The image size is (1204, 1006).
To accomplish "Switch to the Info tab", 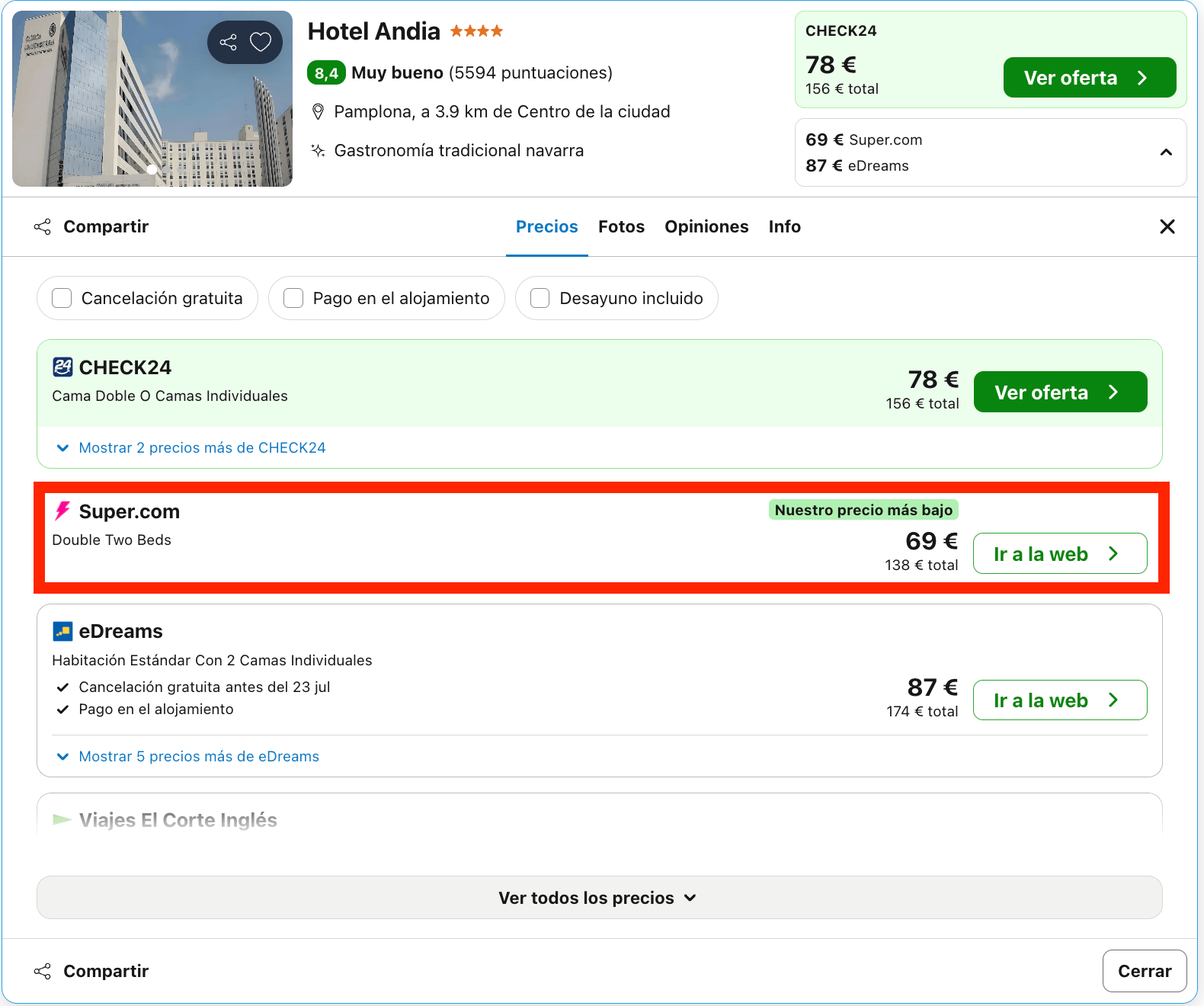I will (x=784, y=226).
